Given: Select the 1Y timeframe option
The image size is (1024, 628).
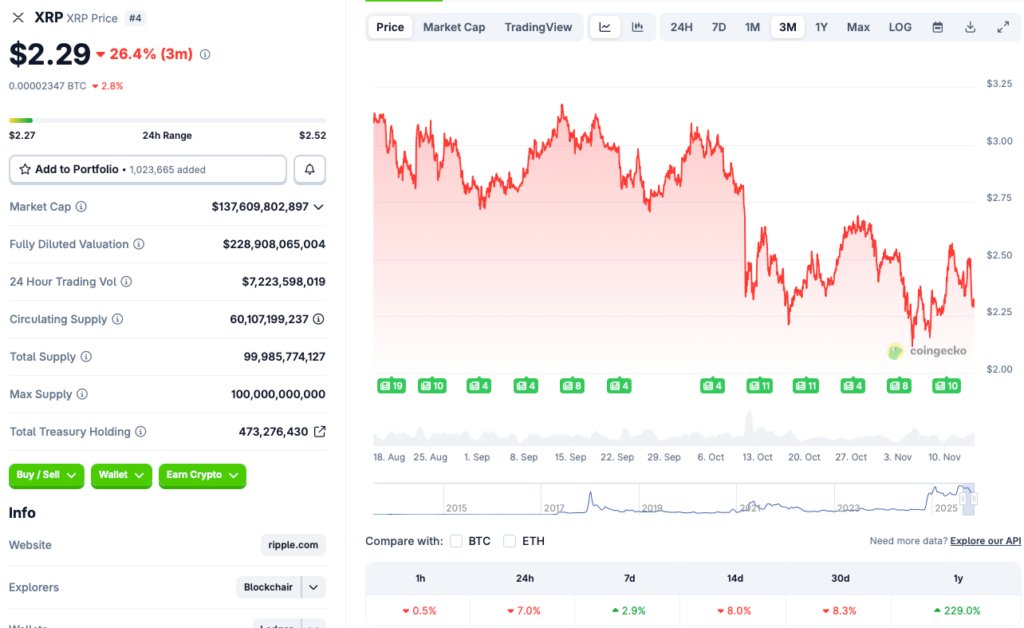Looking at the screenshot, I should click(821, 26).
